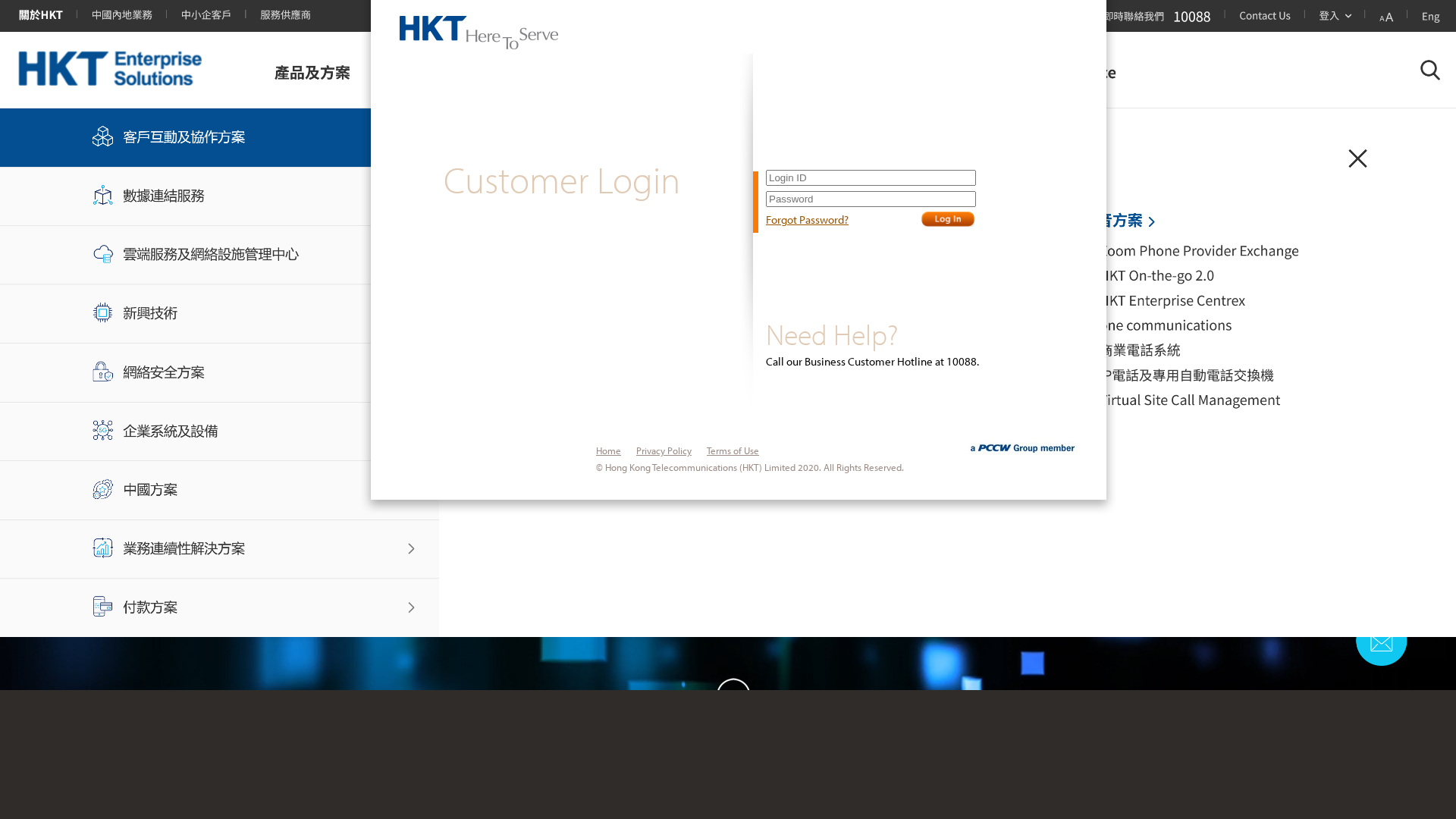
Task: Select the 新興技術 chip icon item
Action: tap(219, 313)
